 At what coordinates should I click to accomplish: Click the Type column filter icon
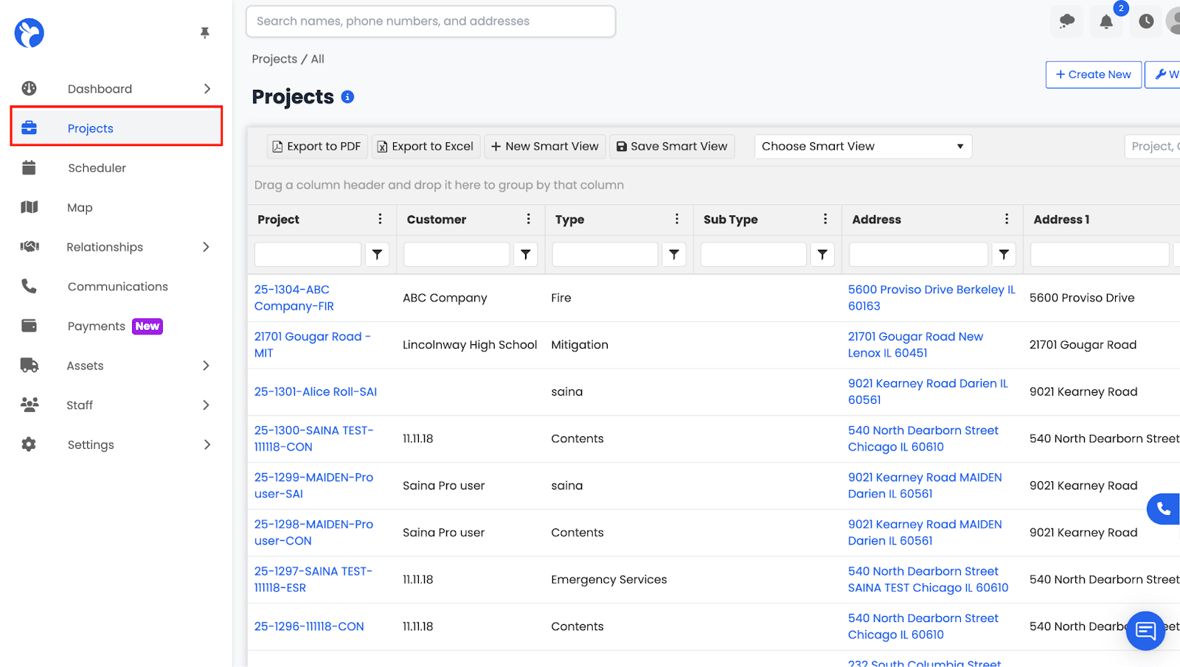pyautogui.click(x=674, y=254)
